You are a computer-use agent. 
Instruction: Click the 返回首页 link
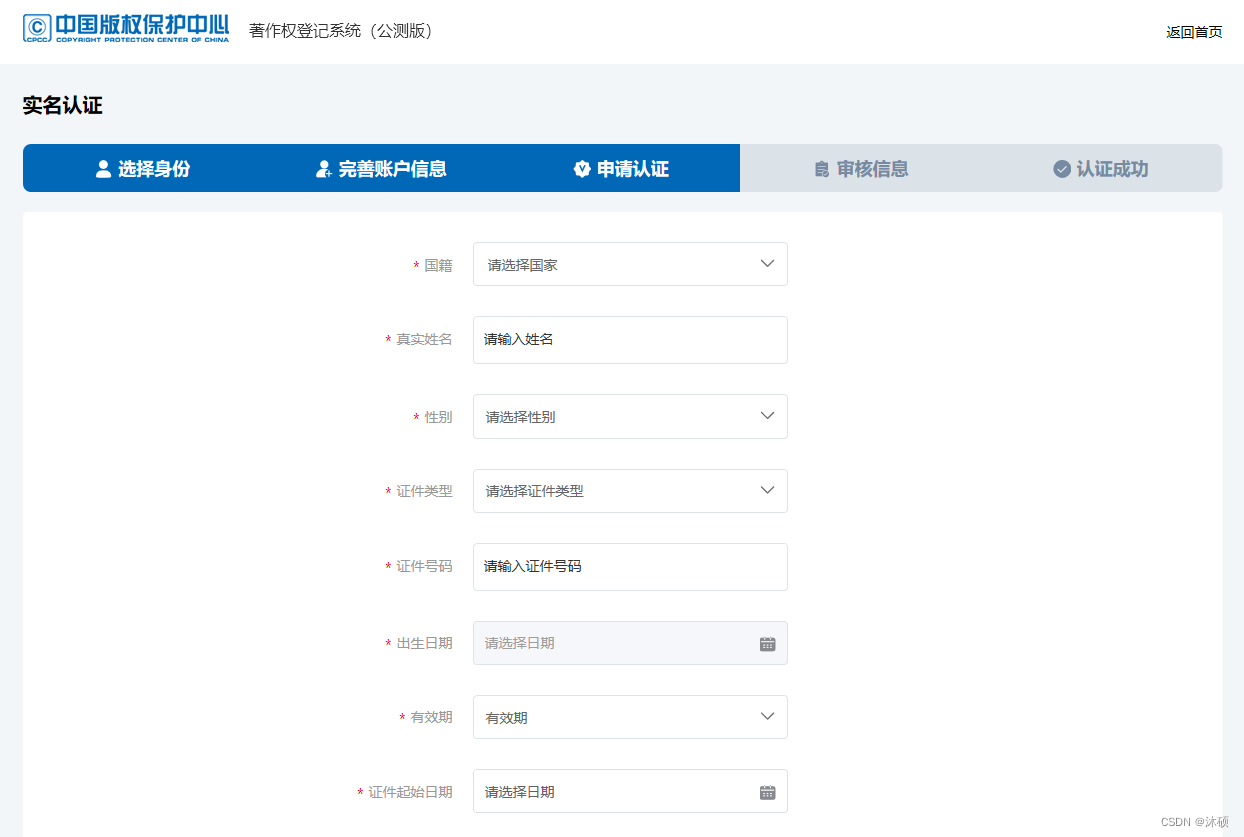click(x=1194, y=31)
